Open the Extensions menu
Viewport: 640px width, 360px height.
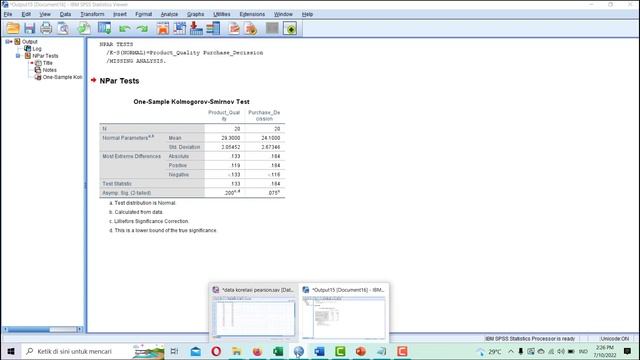point(252,14)
